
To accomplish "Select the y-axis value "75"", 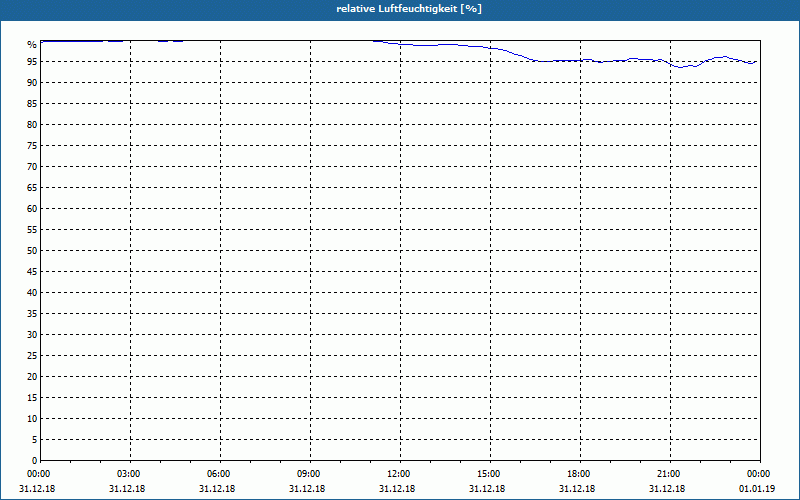I will pyautogui.click(x=32, y=146).
